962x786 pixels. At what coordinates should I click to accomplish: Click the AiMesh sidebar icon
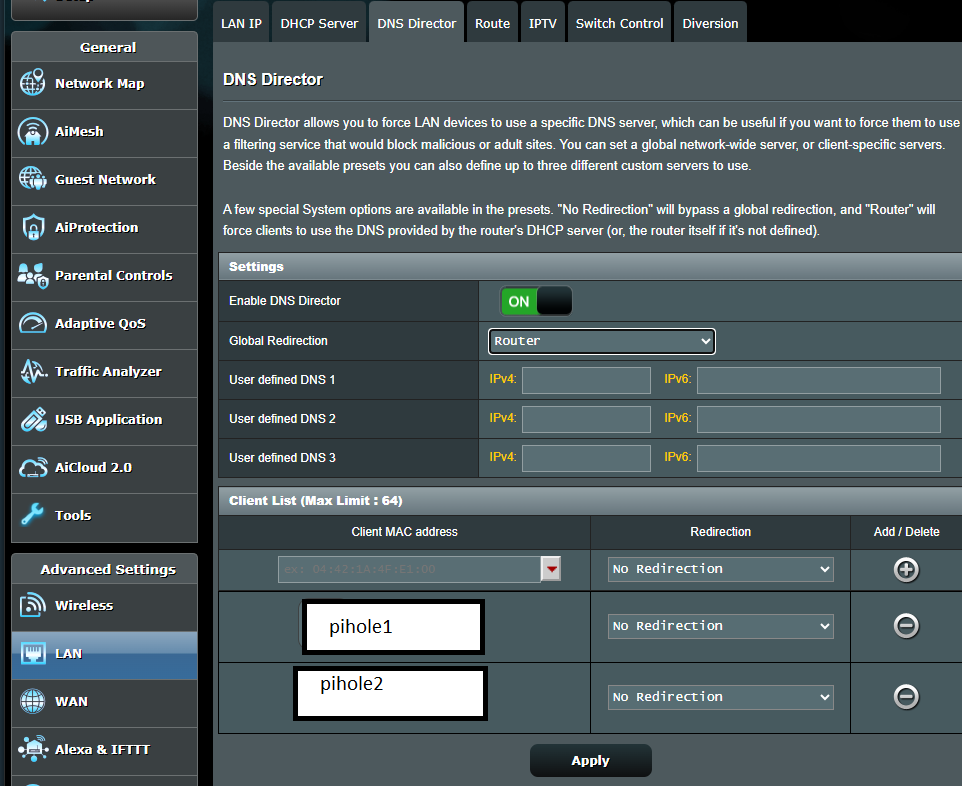pyautogui.click(x=32, y=131)
